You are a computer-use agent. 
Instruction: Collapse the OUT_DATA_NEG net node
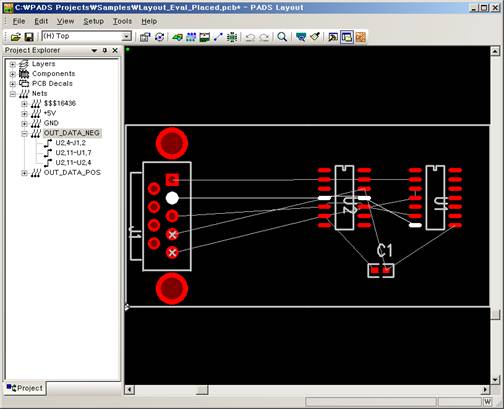point(24,134)
